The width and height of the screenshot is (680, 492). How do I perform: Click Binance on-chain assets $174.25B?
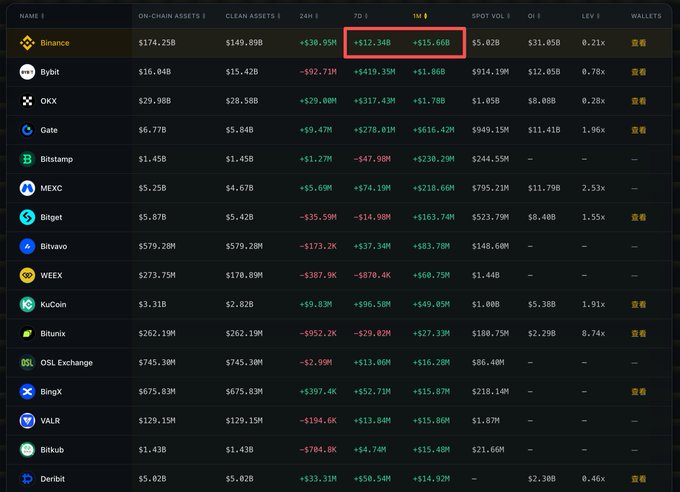pyautogui.click(x=157, y=43)
